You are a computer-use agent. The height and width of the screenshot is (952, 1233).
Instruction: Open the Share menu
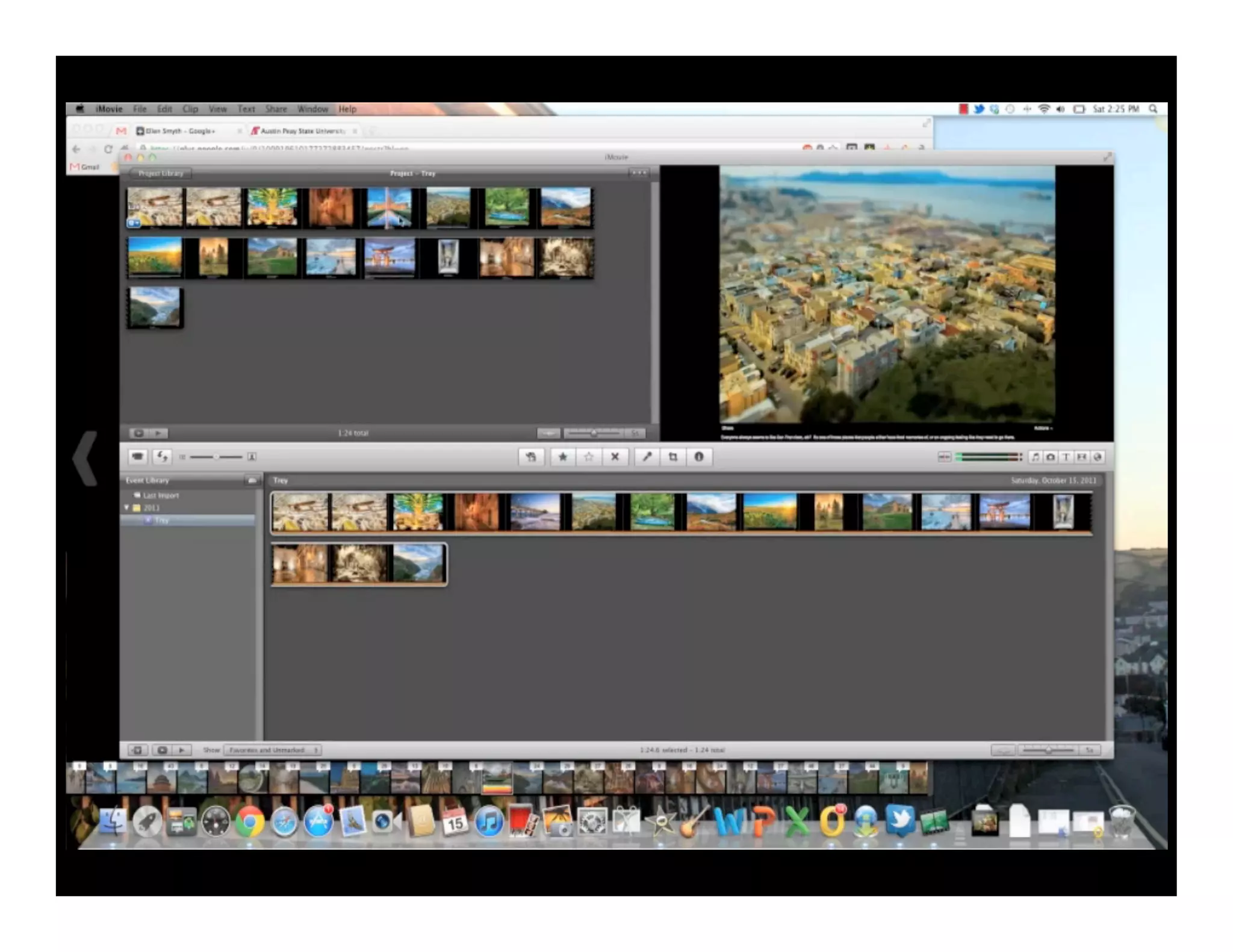pos(276,109)
